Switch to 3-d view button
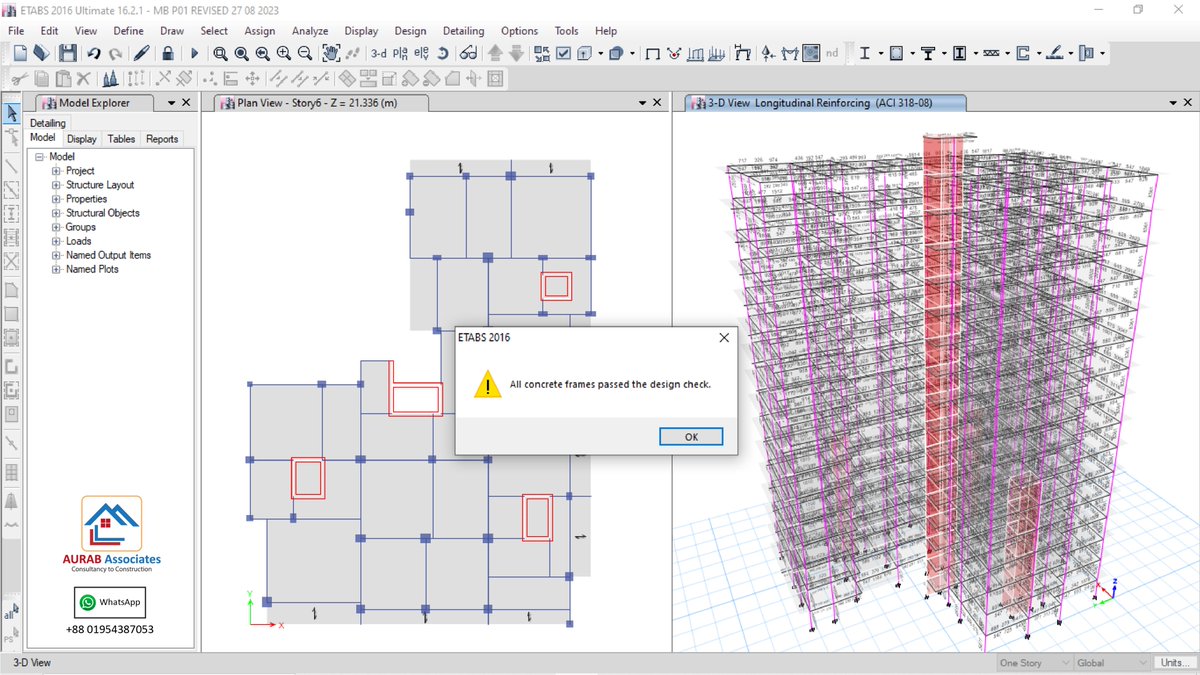The width and height of the screenshot is (1200, 675). tap(379, 54)
